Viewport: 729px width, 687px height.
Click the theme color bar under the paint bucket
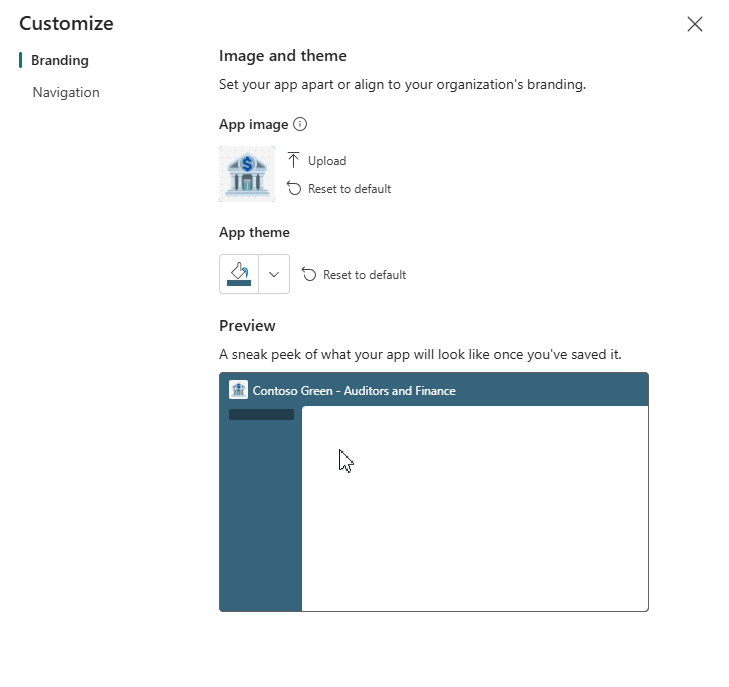(239, 284)
